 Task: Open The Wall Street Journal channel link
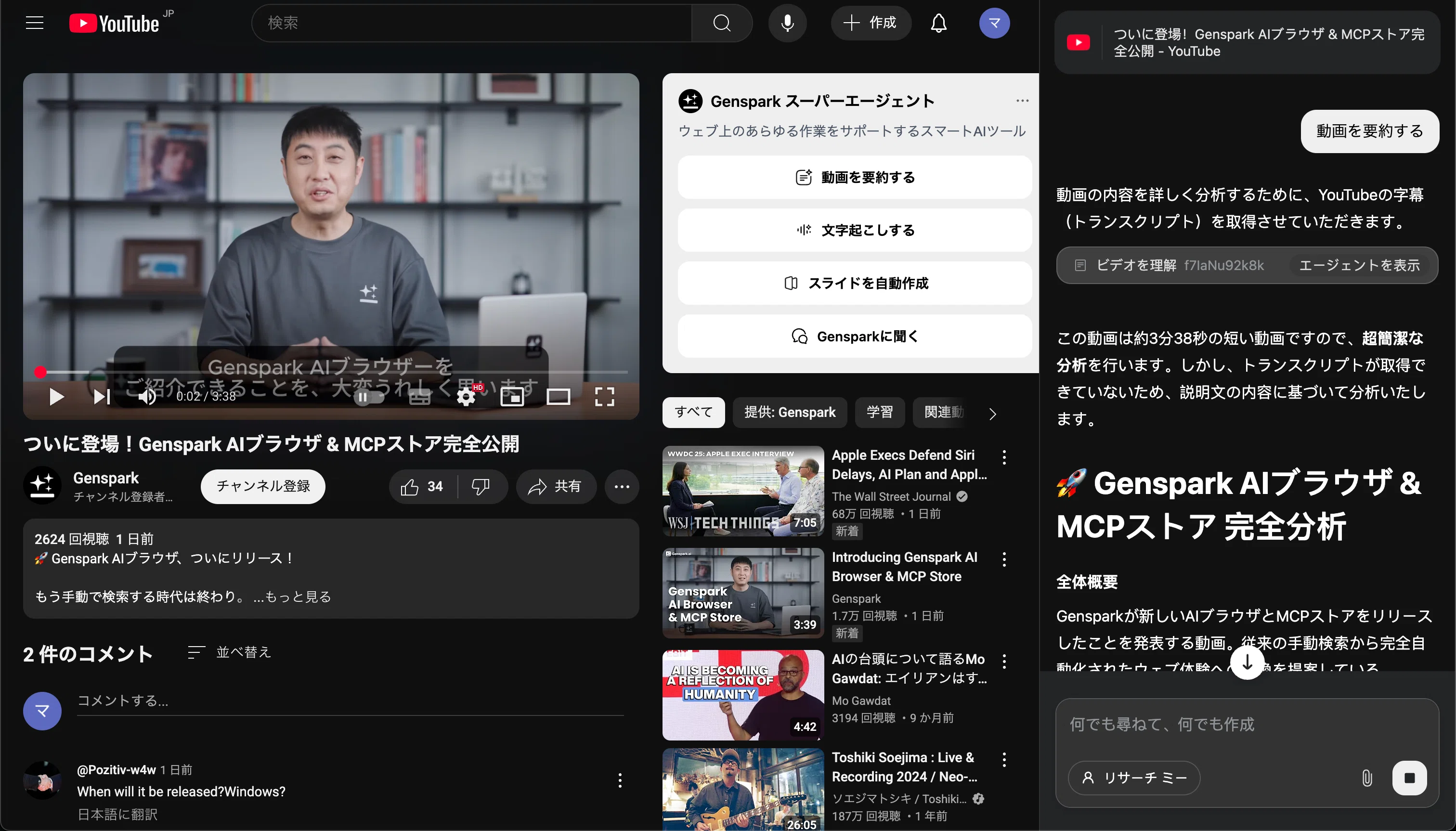(x=891, y=496)
